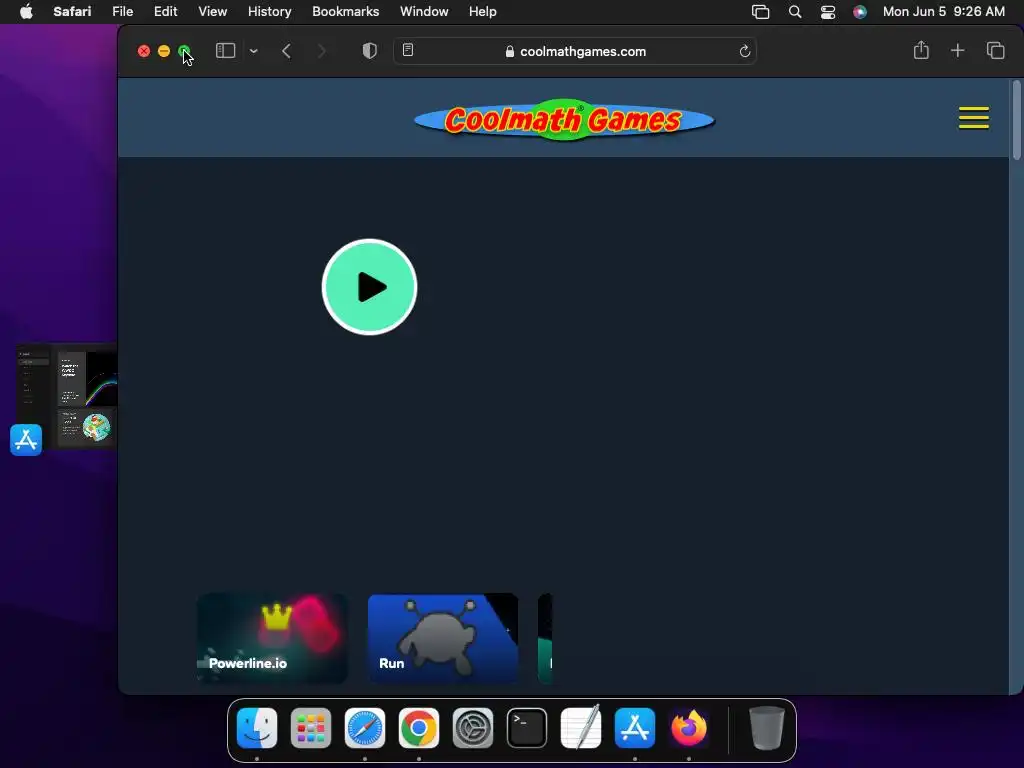Click Safari compass icon in Dock
Viewport: 1024px width, 768px height.
coord(364,728)
